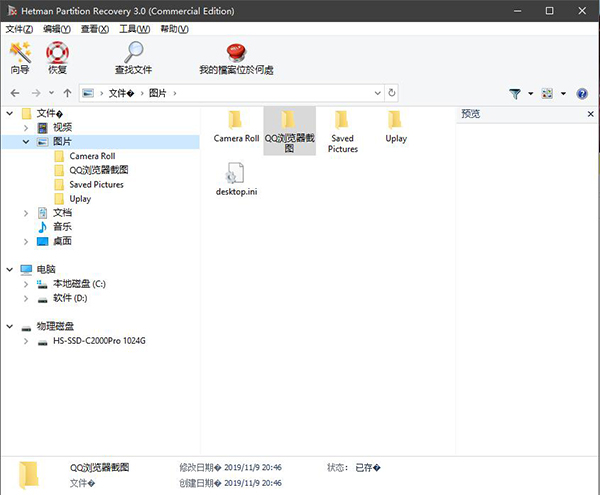
Task: Open the filter options dropdown arrow
Action: coord(531,93)
